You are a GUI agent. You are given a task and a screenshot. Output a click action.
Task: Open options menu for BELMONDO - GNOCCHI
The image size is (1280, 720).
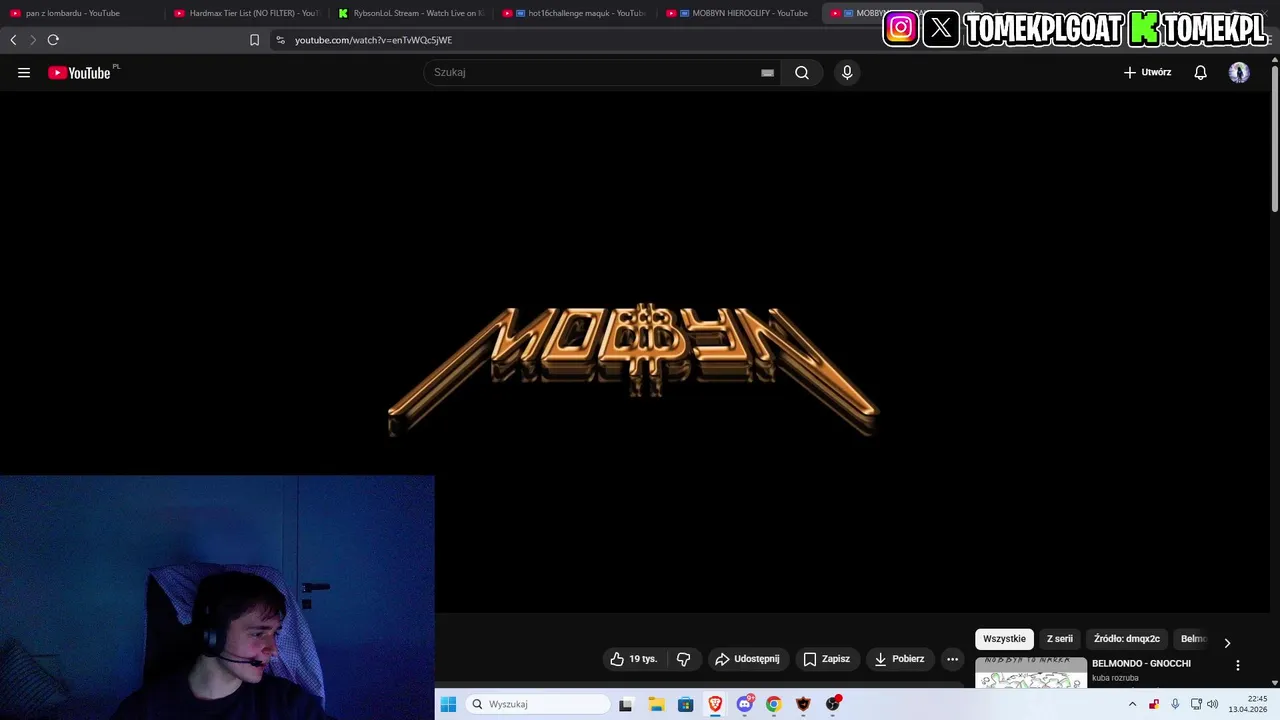(1237, 665)
